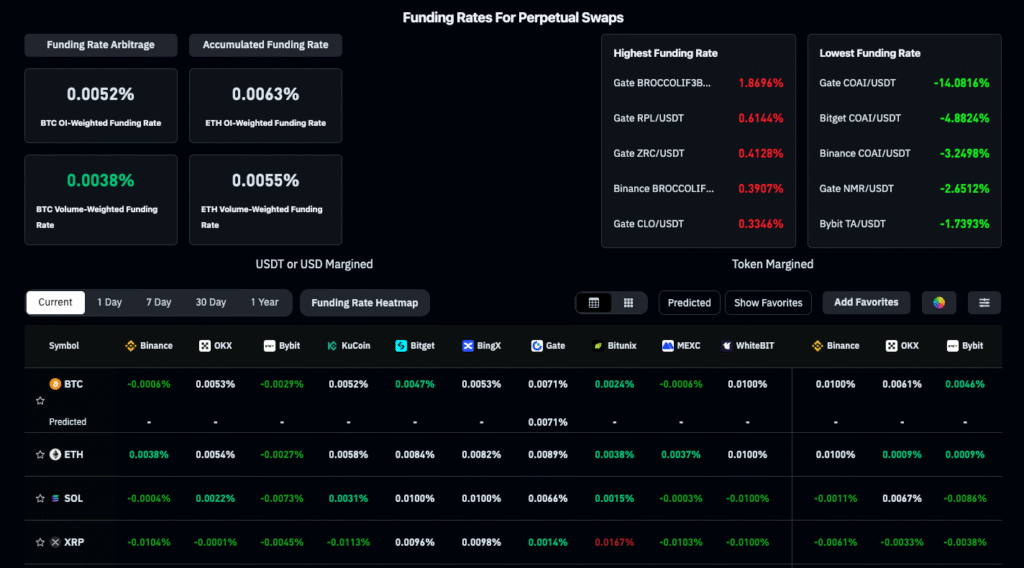
Task: Click Bybit SOL rate -0.0073%
Action: (281, 498)
